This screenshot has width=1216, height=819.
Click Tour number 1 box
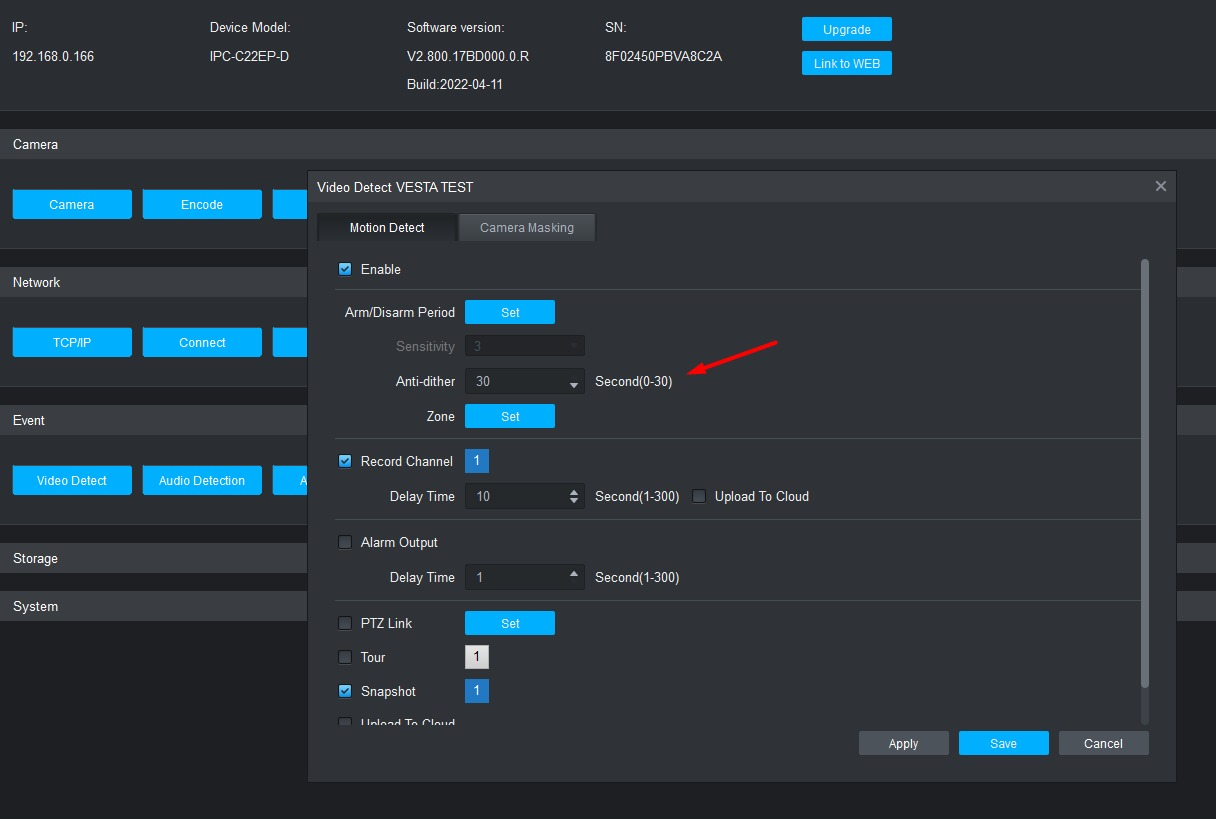pyautogui.click(x=477, y=657)
